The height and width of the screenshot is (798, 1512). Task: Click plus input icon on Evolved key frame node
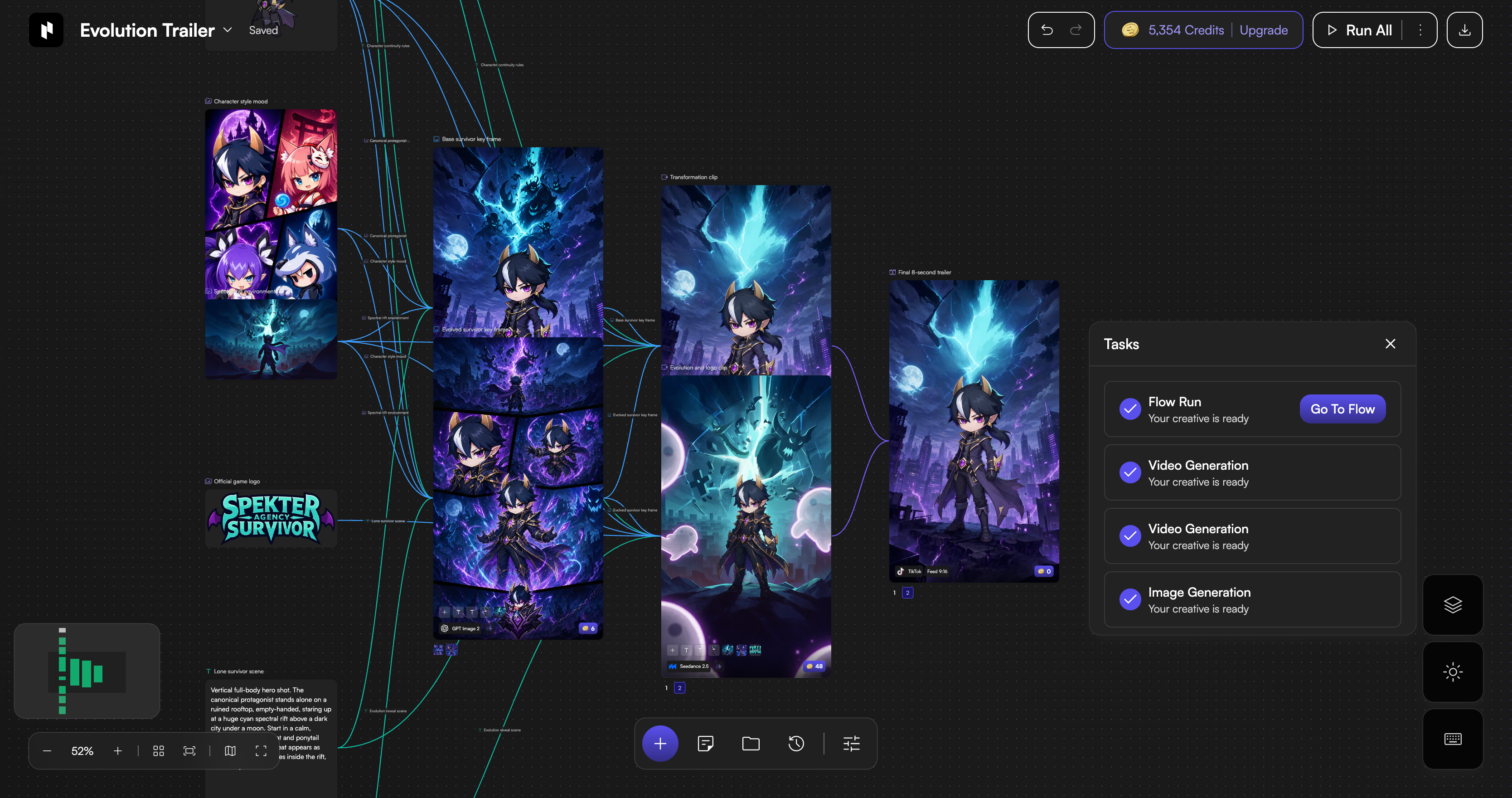coord(445,613)
